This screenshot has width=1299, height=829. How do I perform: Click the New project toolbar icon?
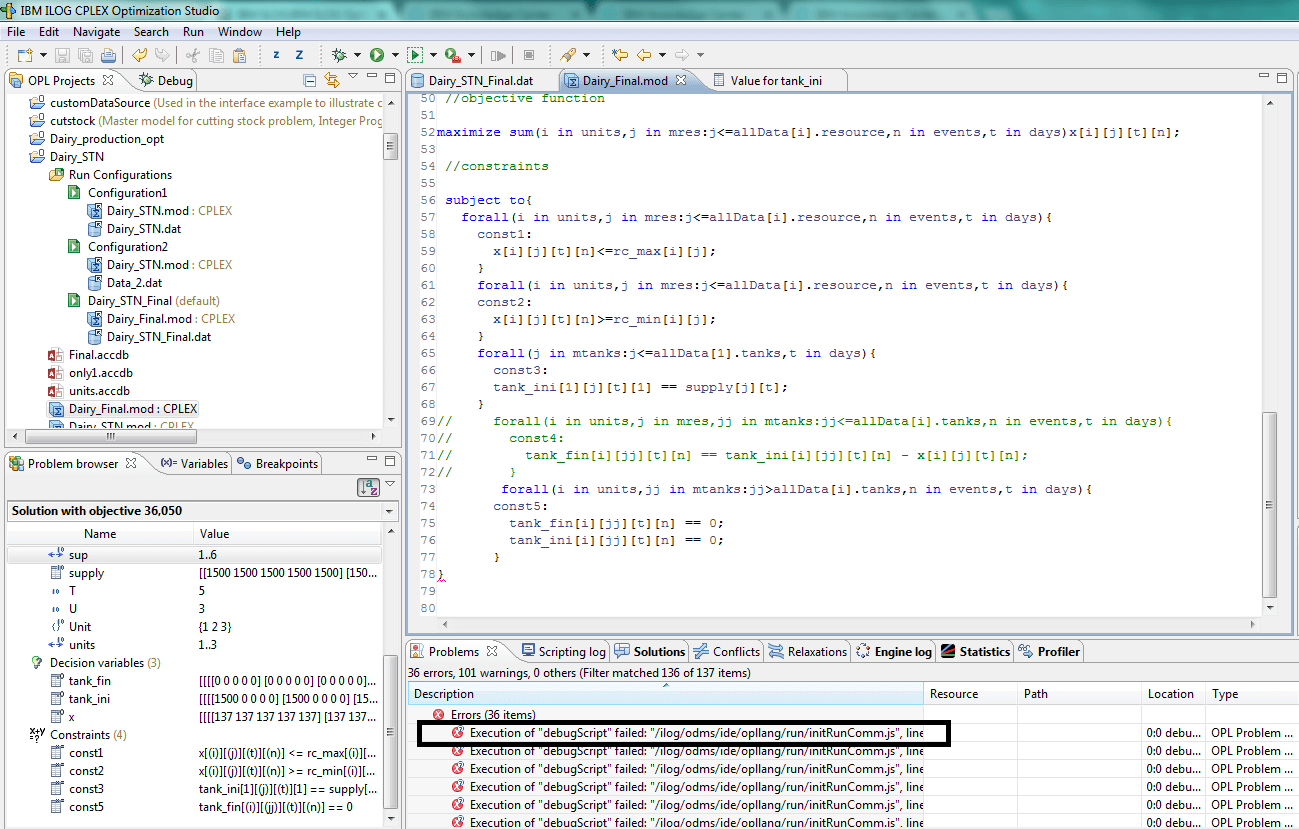(x=24, y=55)
